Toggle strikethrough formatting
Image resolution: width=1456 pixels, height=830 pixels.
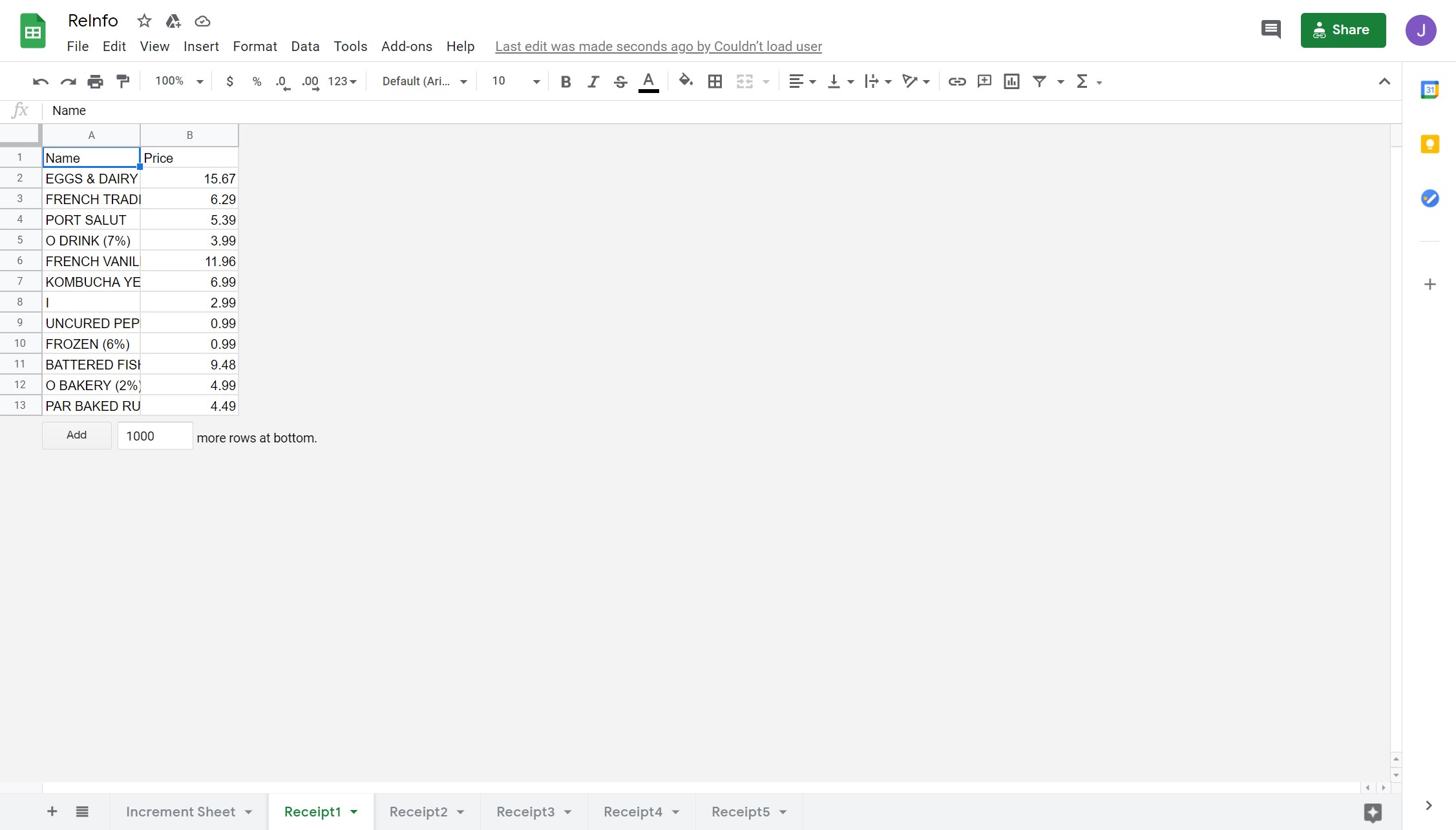[x=620, y=81]
